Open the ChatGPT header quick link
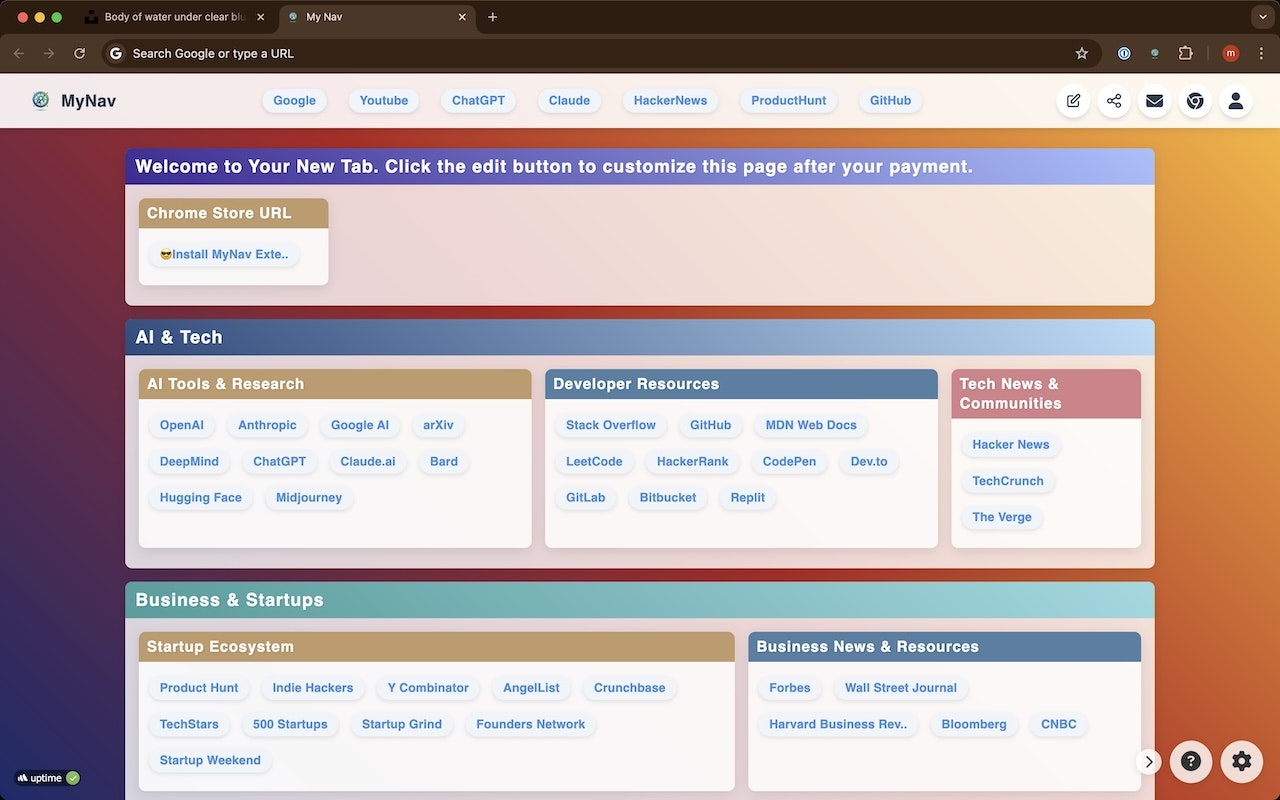This screenshot has height=800, width=1280. [x=478, y=101]
